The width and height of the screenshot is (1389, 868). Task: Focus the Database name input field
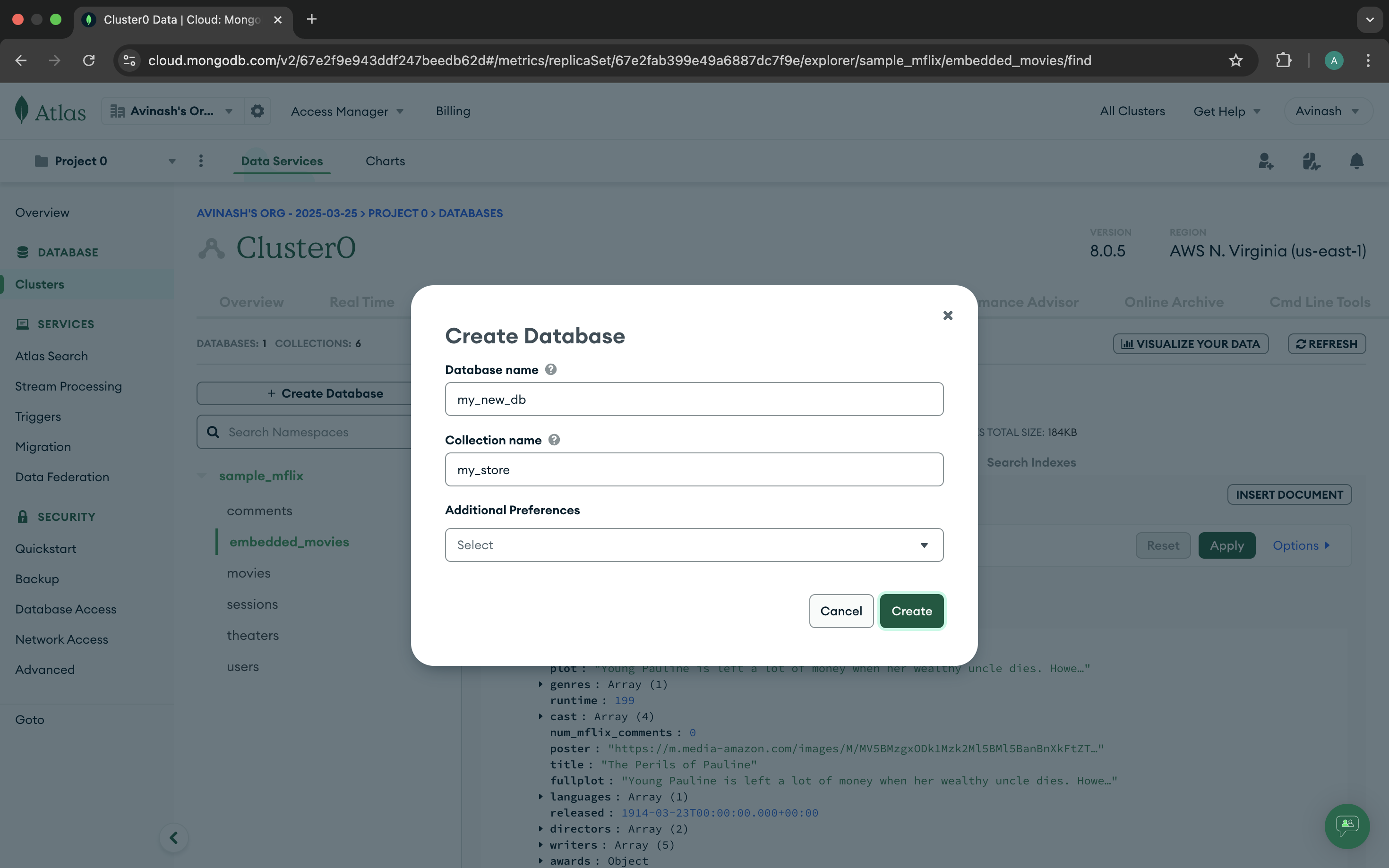pos(694,399)
